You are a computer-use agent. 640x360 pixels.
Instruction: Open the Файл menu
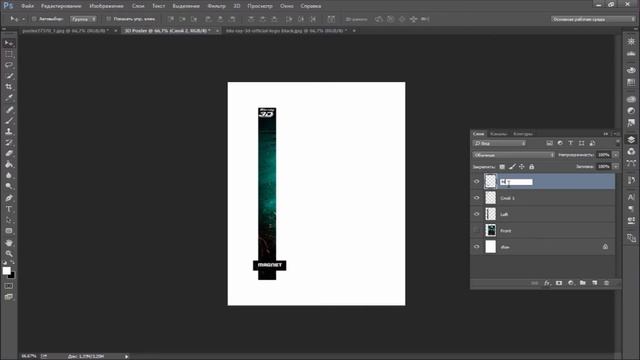coord(27,6)
